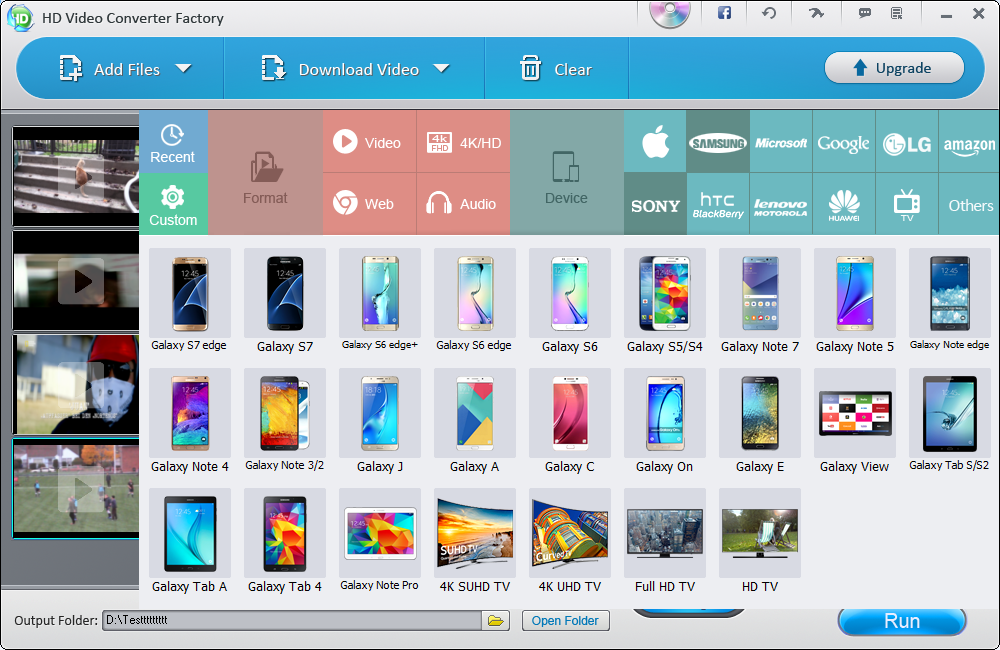Viewport: 1000px width, 650px height.
Task: Click the Upgrade button
Action: click(894, 68)
